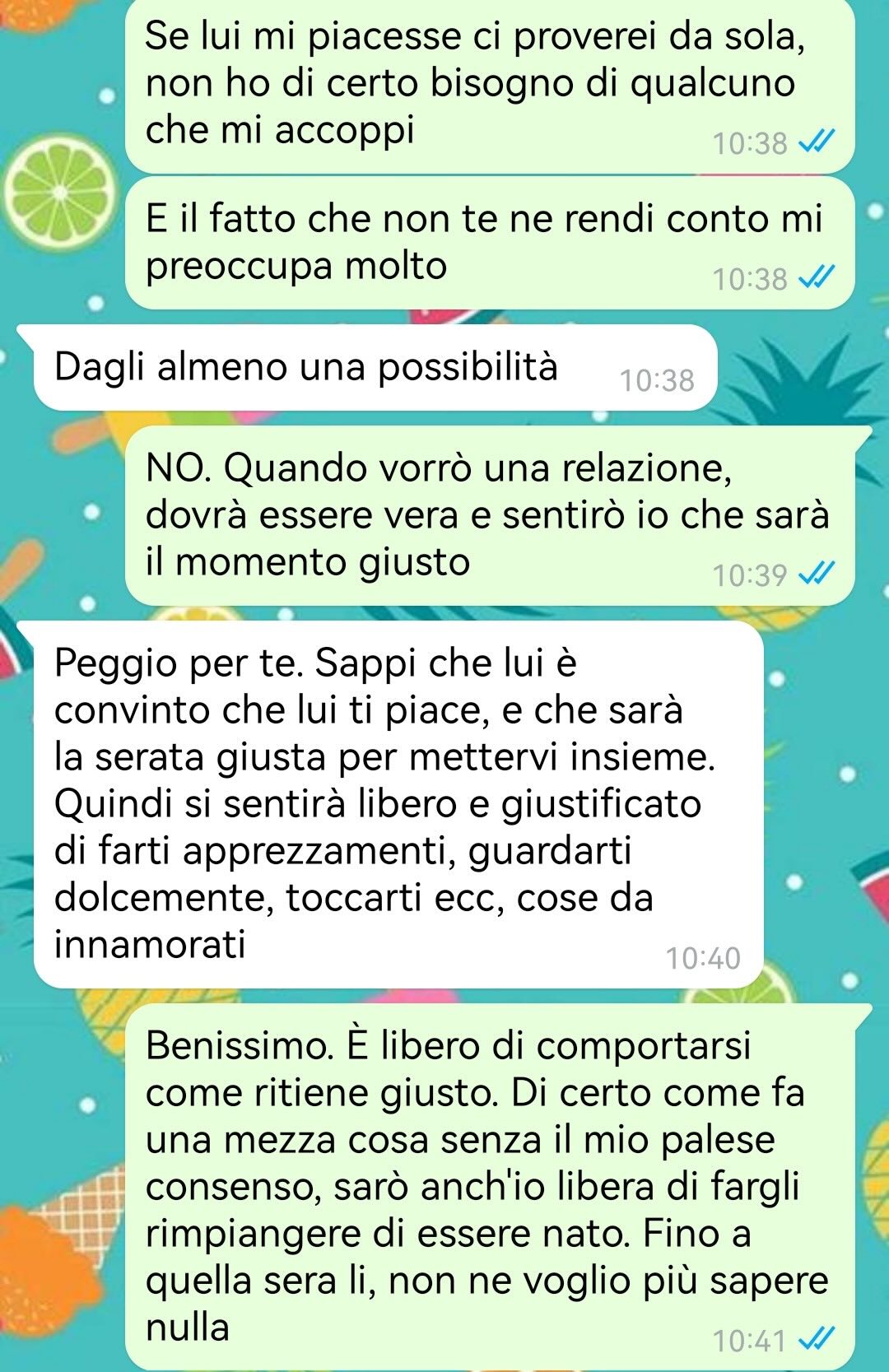
Task: Select the message "E il fatto che non te ne rendi conto"
Action: (490, 243)
